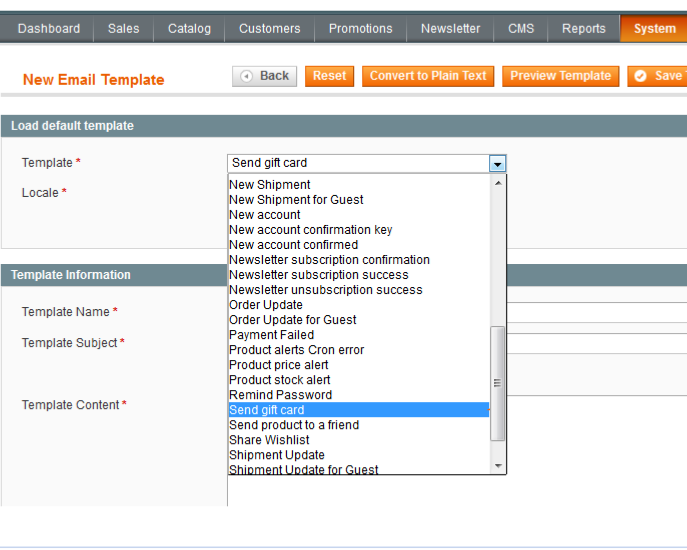Image resolution: width=687 pixels, height=550 pixels.
Task: Click the Save button checkmark icon
Action: 641,76
